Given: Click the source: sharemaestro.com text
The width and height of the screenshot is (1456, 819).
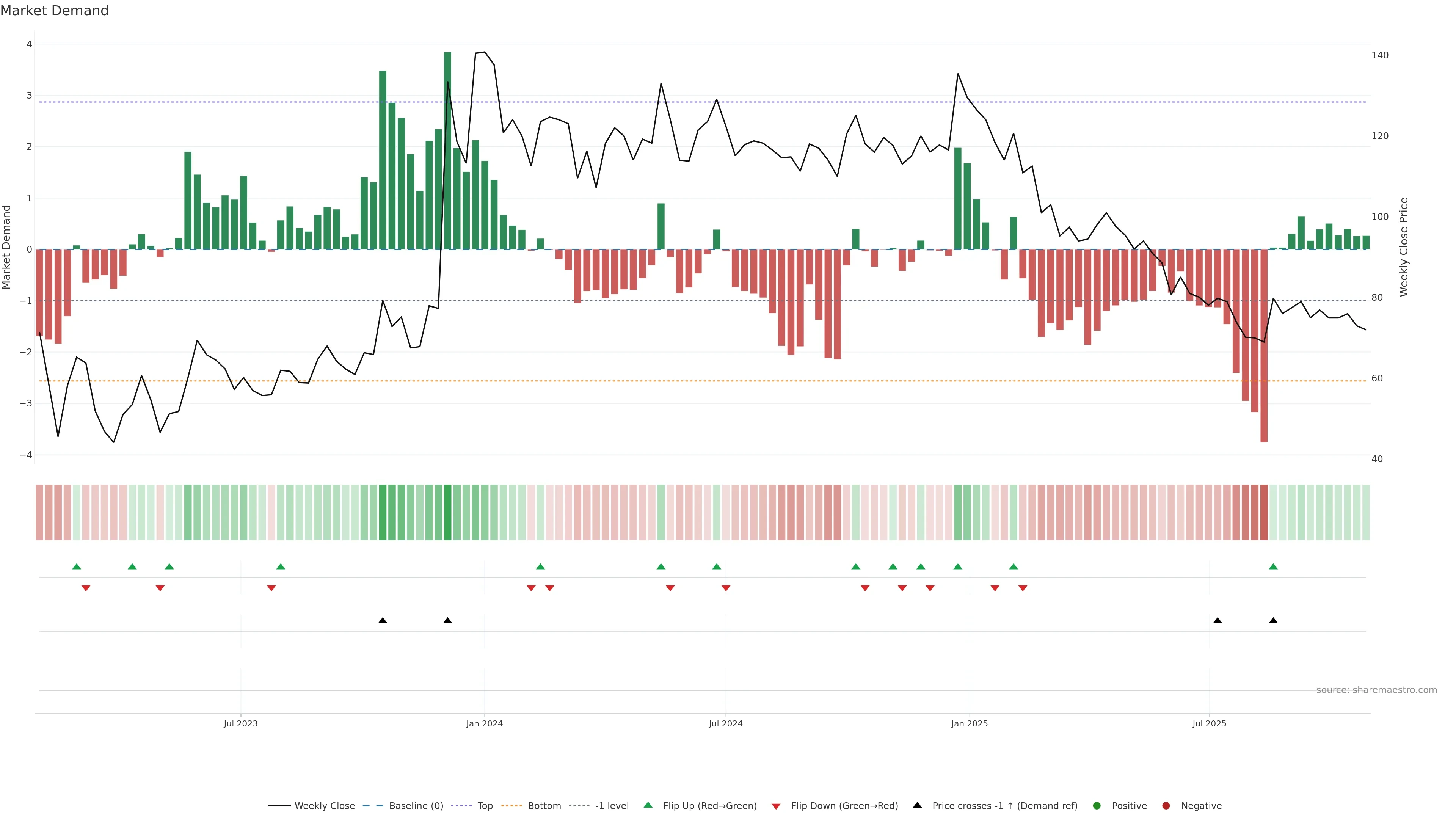Looking at the screenshot, I should pyautogui.click(x=1376, y=690).
